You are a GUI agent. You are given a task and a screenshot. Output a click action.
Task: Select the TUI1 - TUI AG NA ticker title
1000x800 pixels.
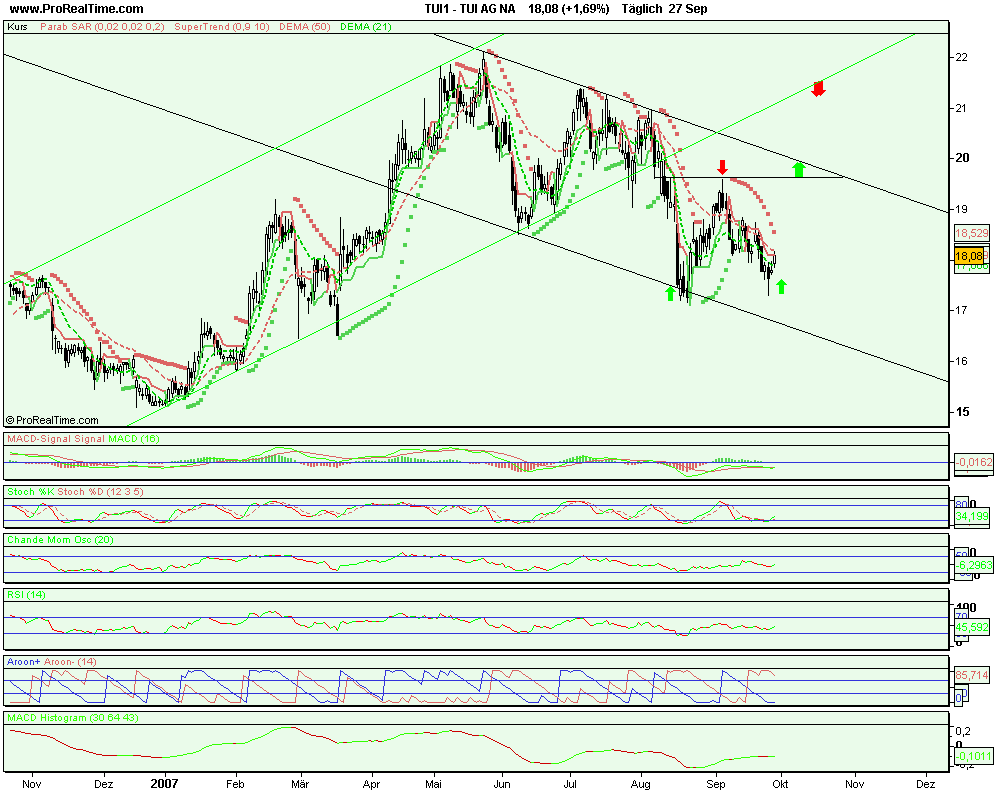pyautogui.click(x=469, y=9)
